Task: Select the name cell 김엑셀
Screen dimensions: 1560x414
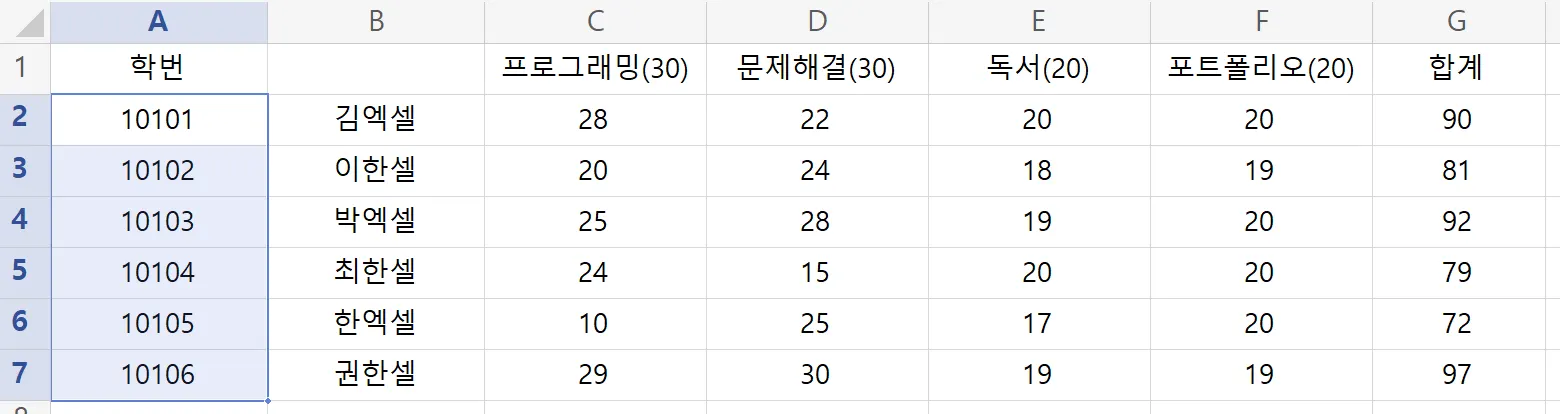Action: pos(376,120)
